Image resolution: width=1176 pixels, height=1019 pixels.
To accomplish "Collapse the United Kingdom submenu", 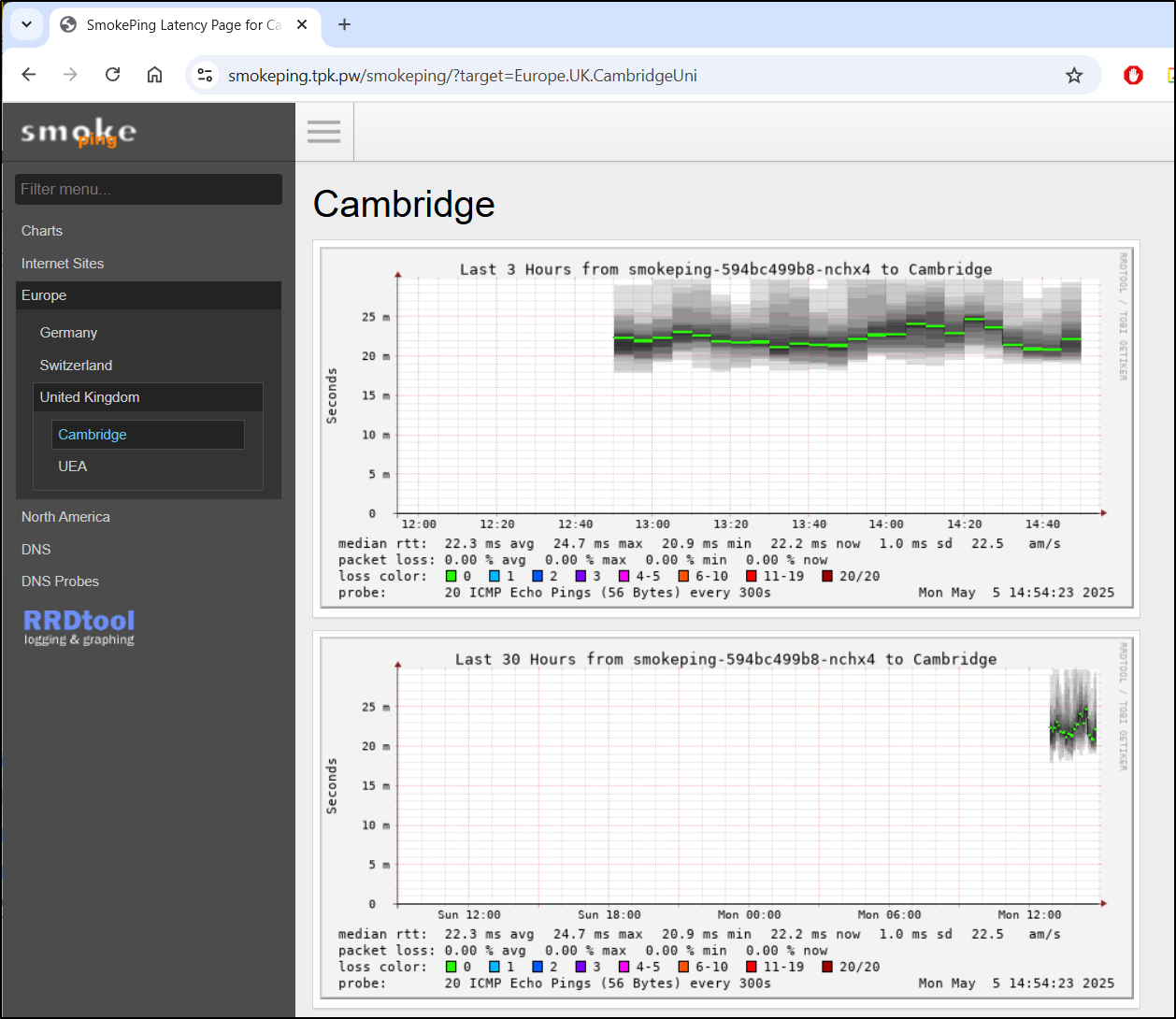I will (90, 397).
